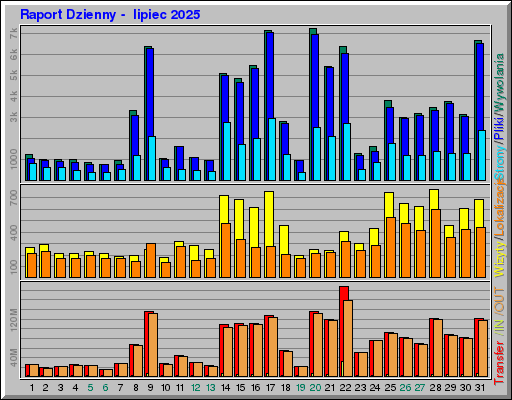Click the 3k axis label

14,117
